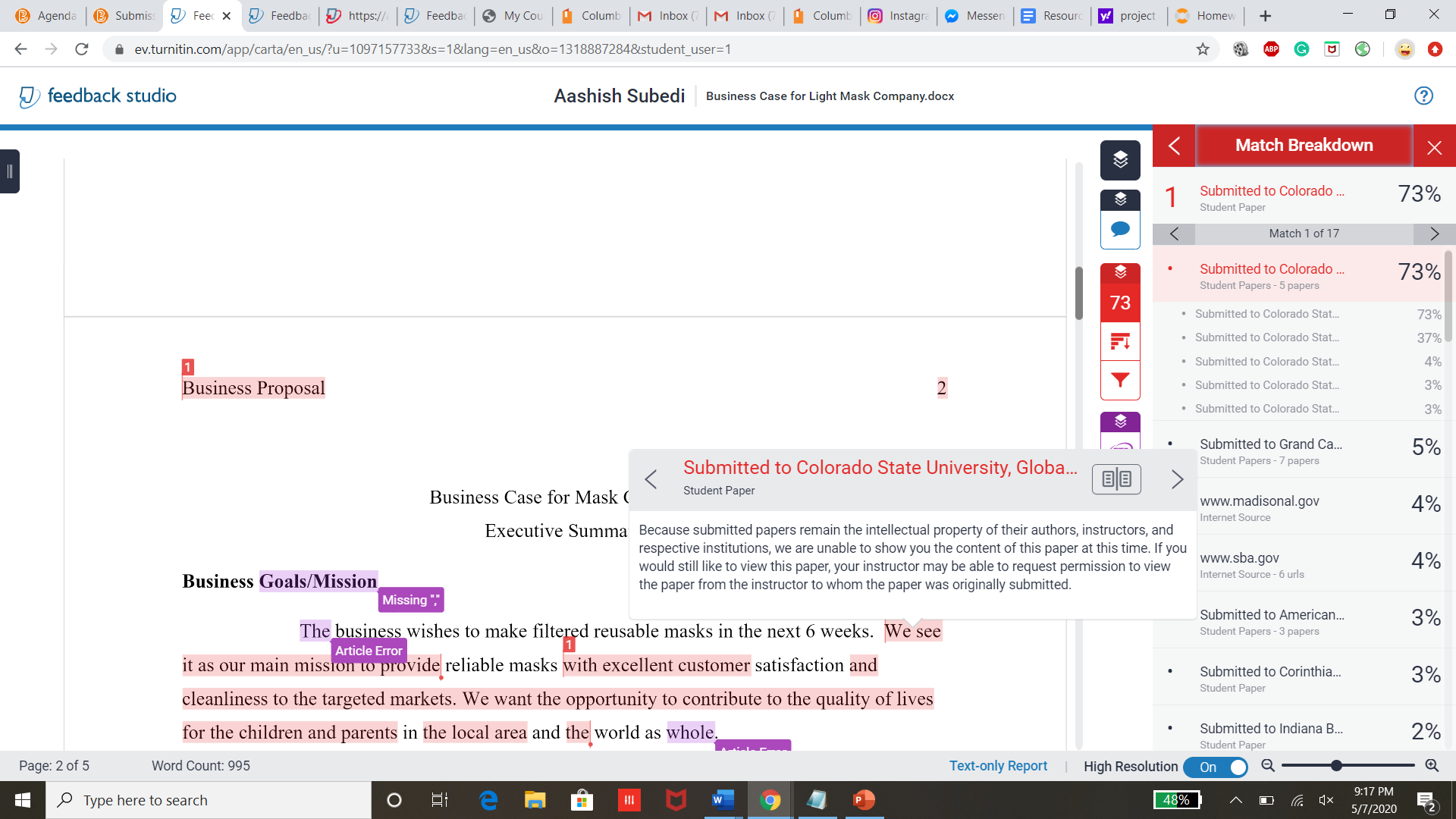Click the zoom level slider handle
This screenshot has height=819, width=1456.
(1336, 766)
